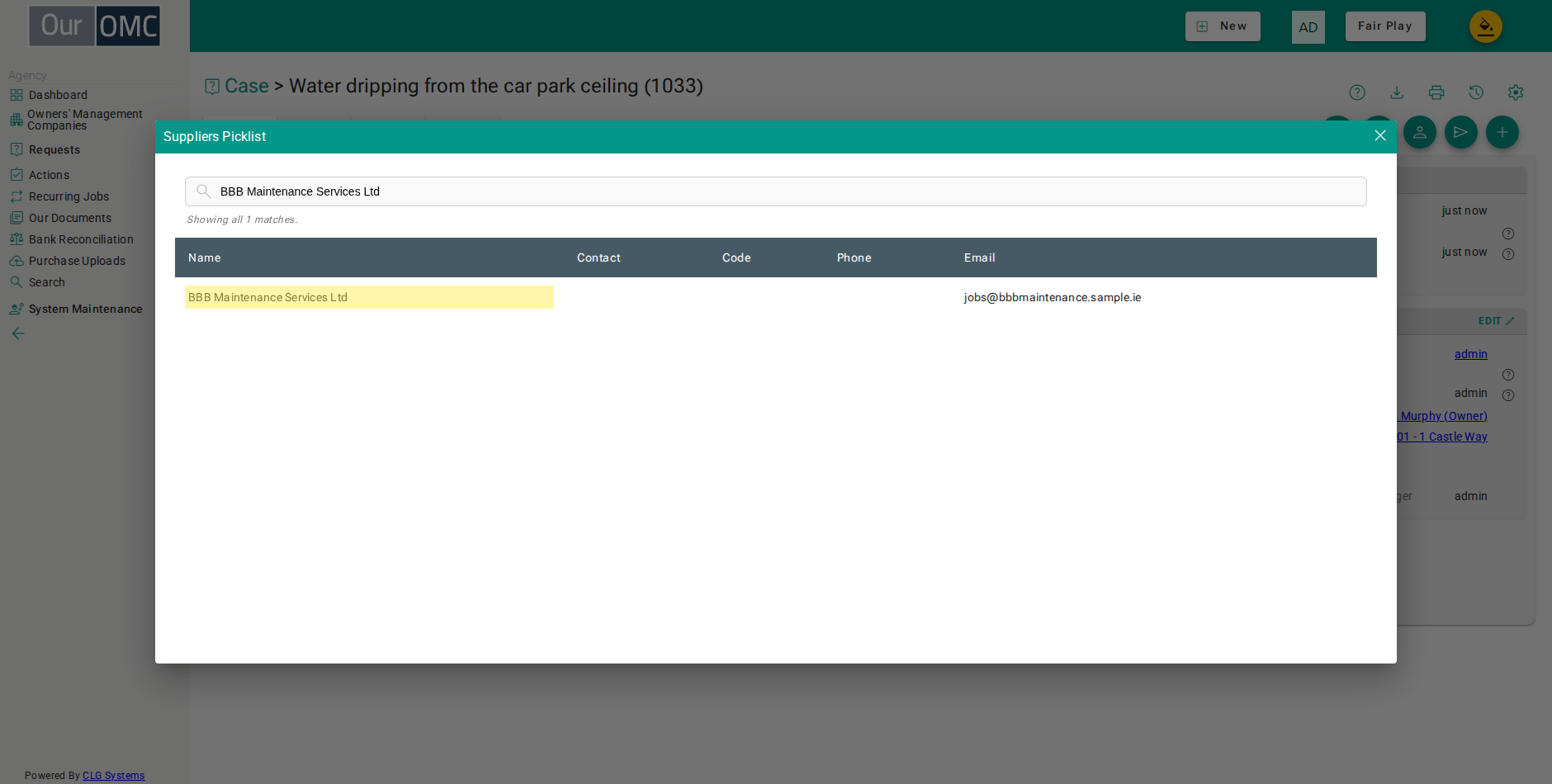Close the Suppliers Picklist dialog

pyautogui.click(x=1379, y=135)
